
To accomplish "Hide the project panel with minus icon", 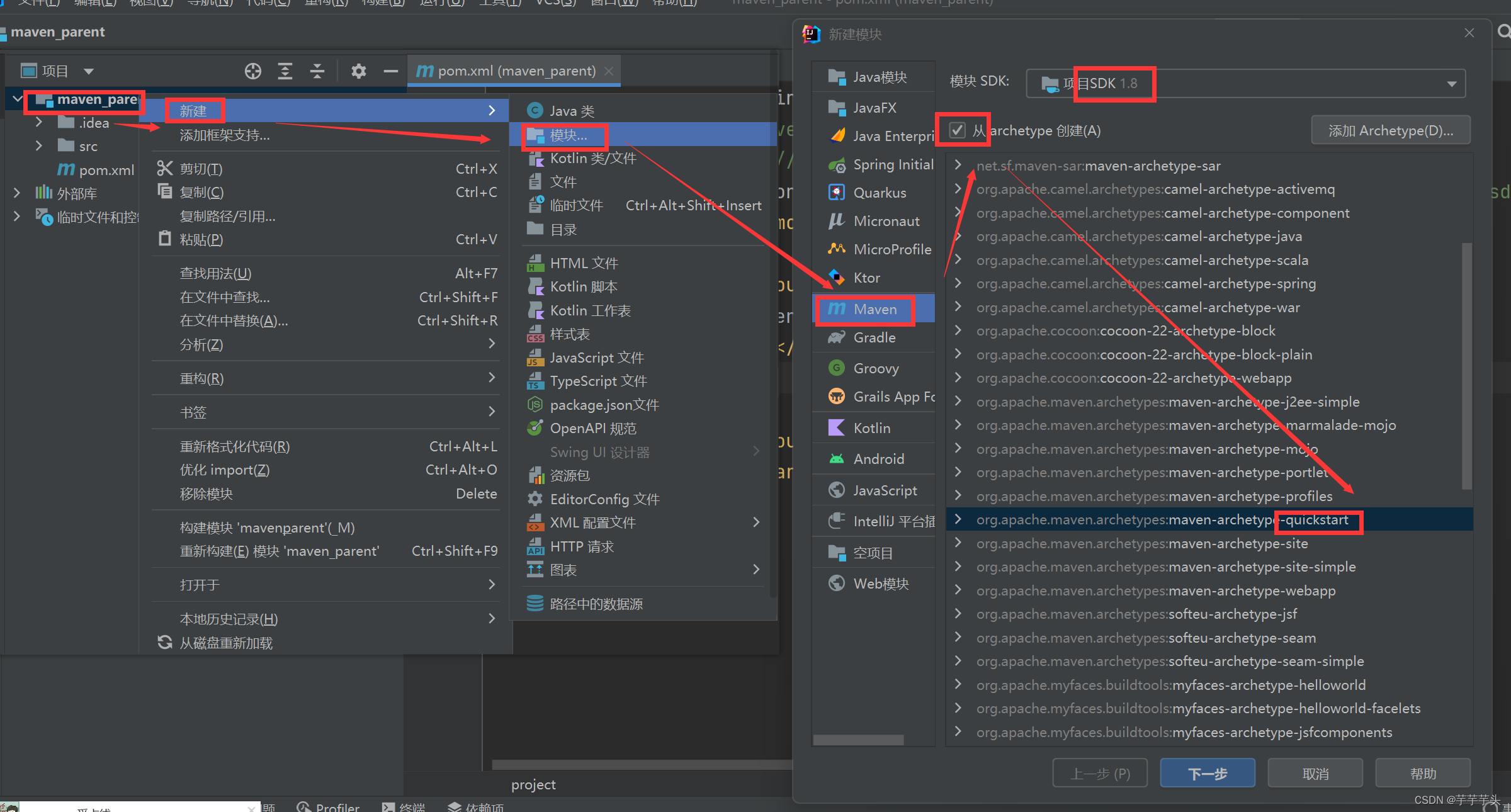I will coord(390,71).
